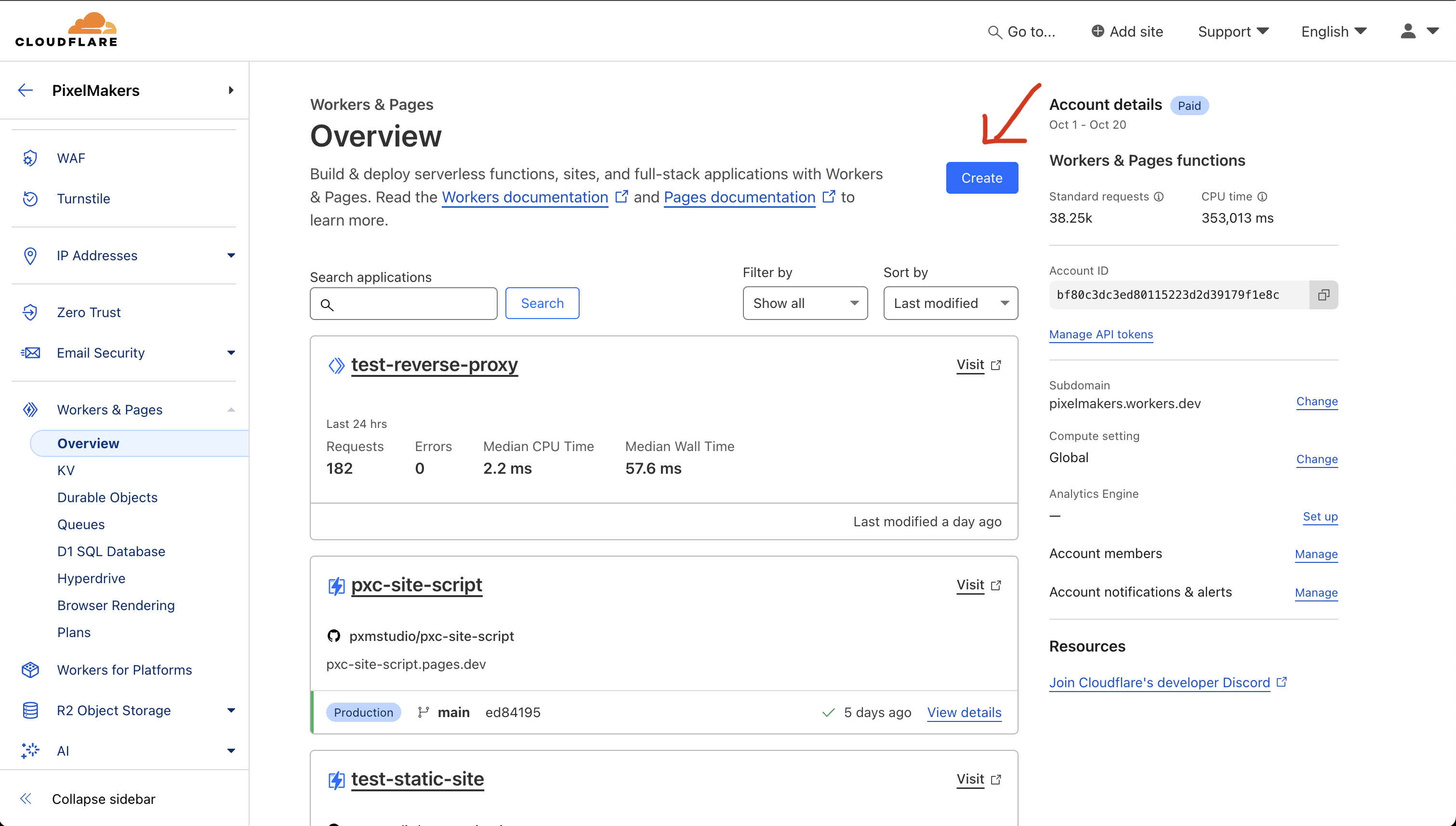The height and width of the screenshot is (826, 1456).
Task: Click the Search button
Action: [x=542, y=303]
